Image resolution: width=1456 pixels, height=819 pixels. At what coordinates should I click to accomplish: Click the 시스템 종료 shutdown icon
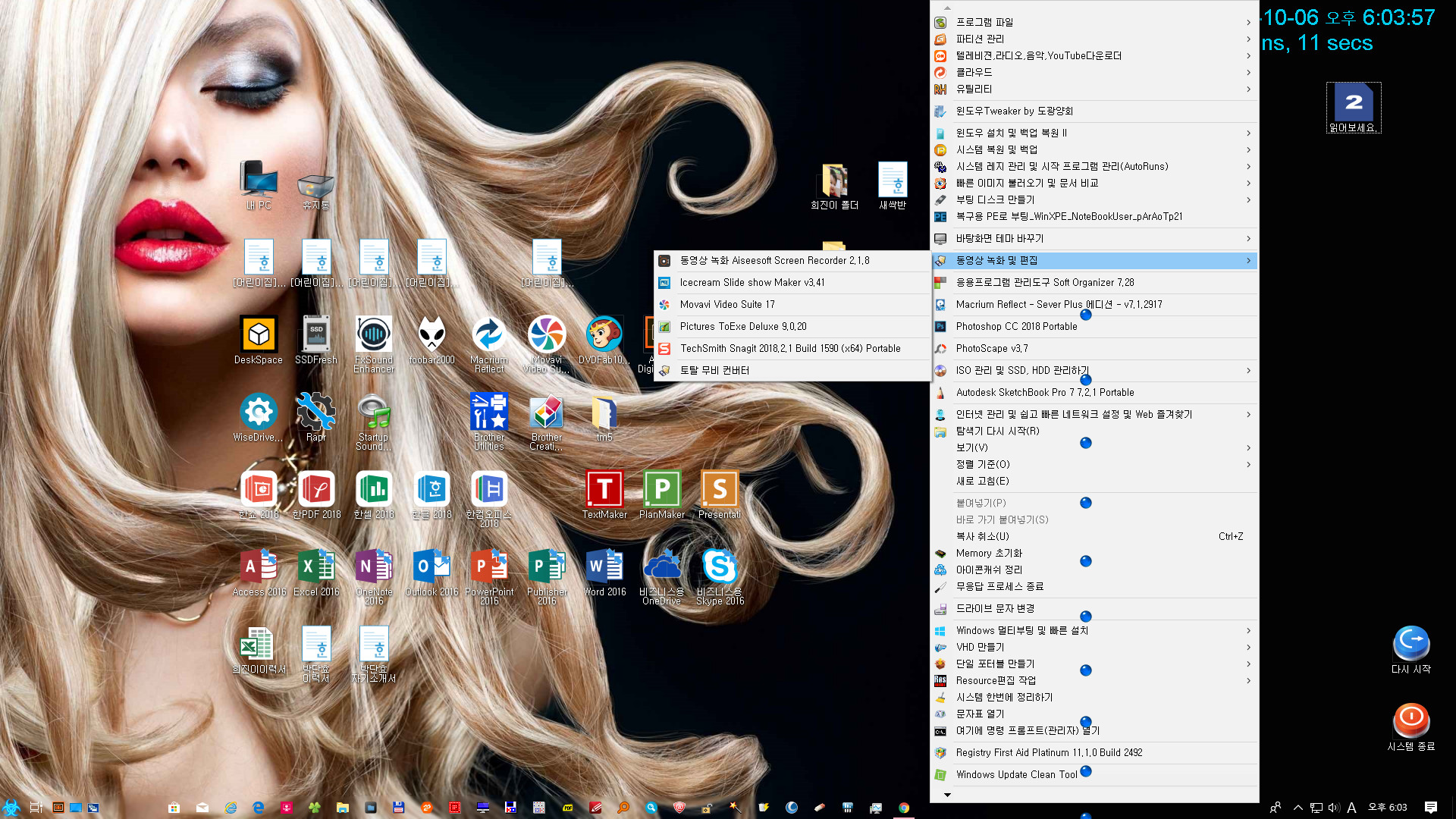pyautogui.click(x=1410, y=727)
